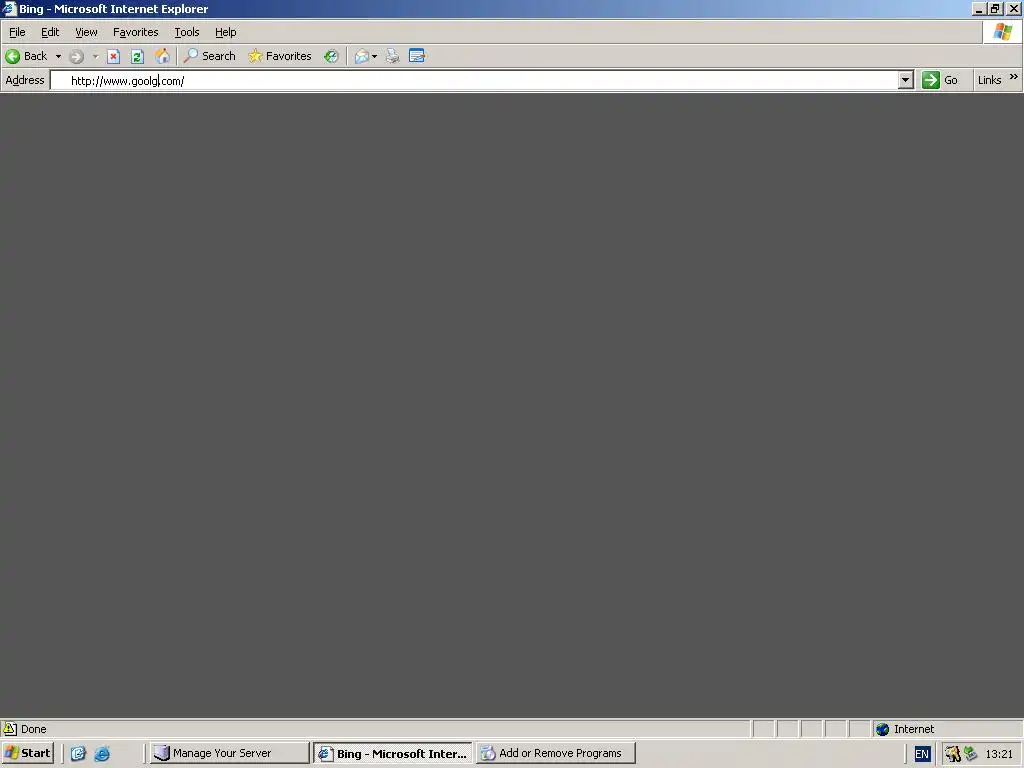Launch Internet Explorer from quick launch
The width and height of the screenshot is (1024, 768).
(x=102, y=754)
